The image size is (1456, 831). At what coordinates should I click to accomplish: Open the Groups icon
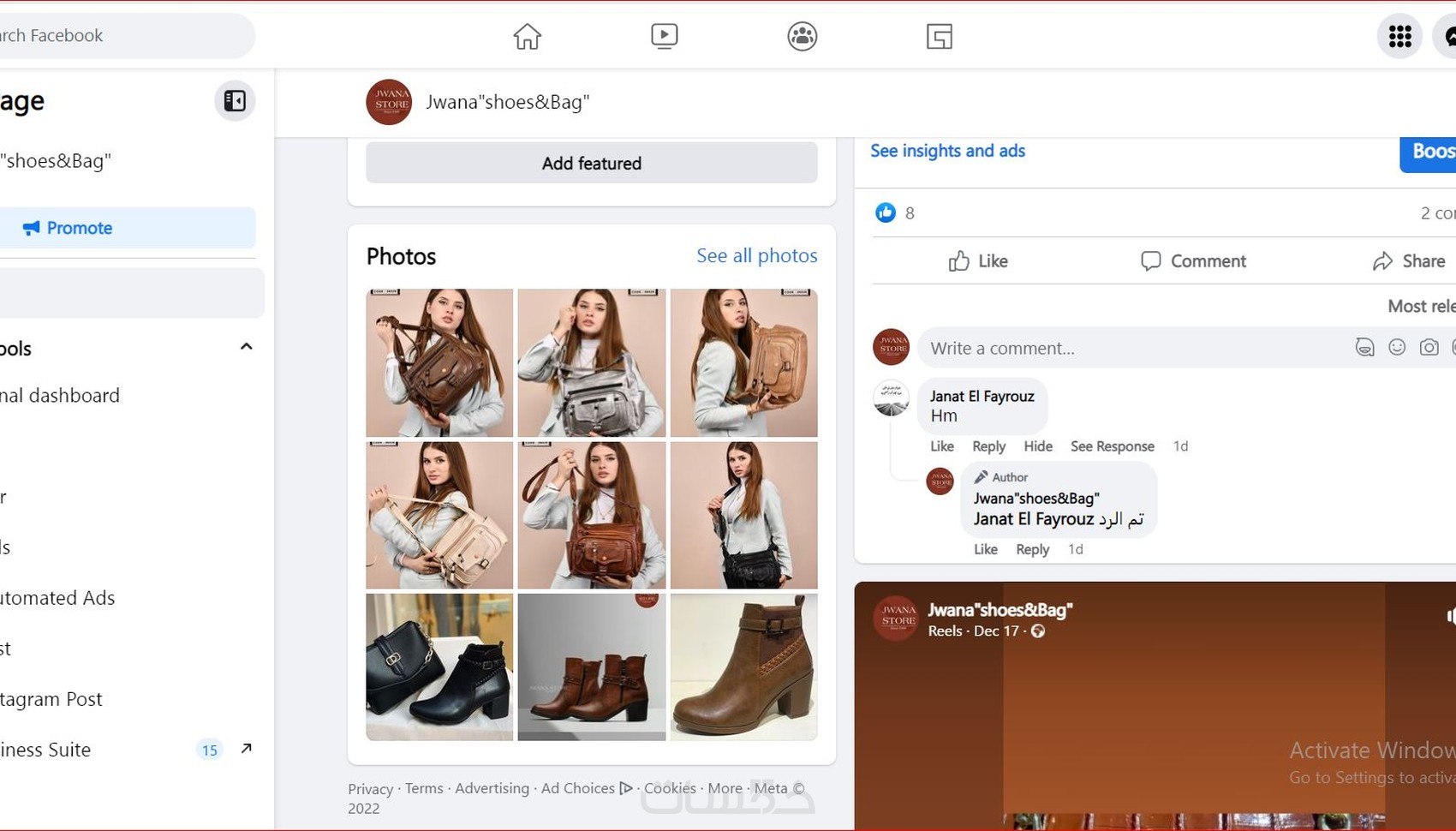click(803, 36)
